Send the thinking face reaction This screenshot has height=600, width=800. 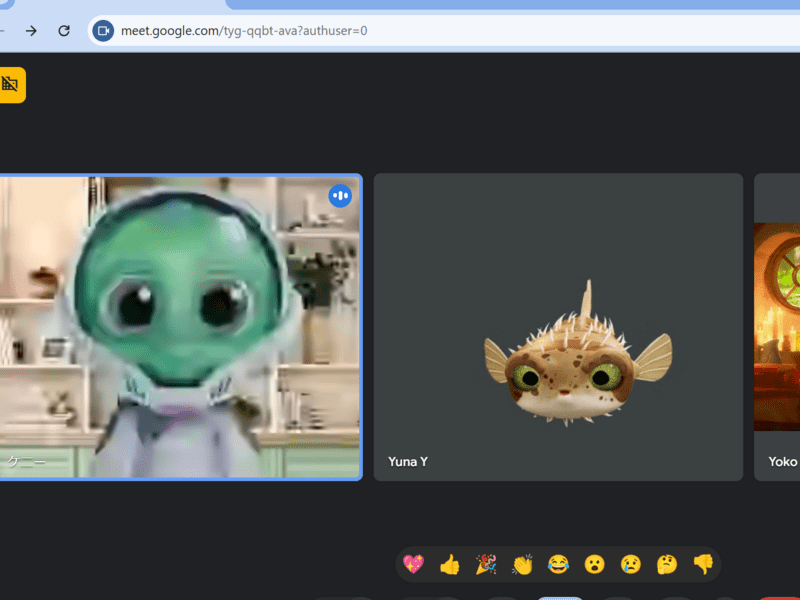(x=667, y=565)
